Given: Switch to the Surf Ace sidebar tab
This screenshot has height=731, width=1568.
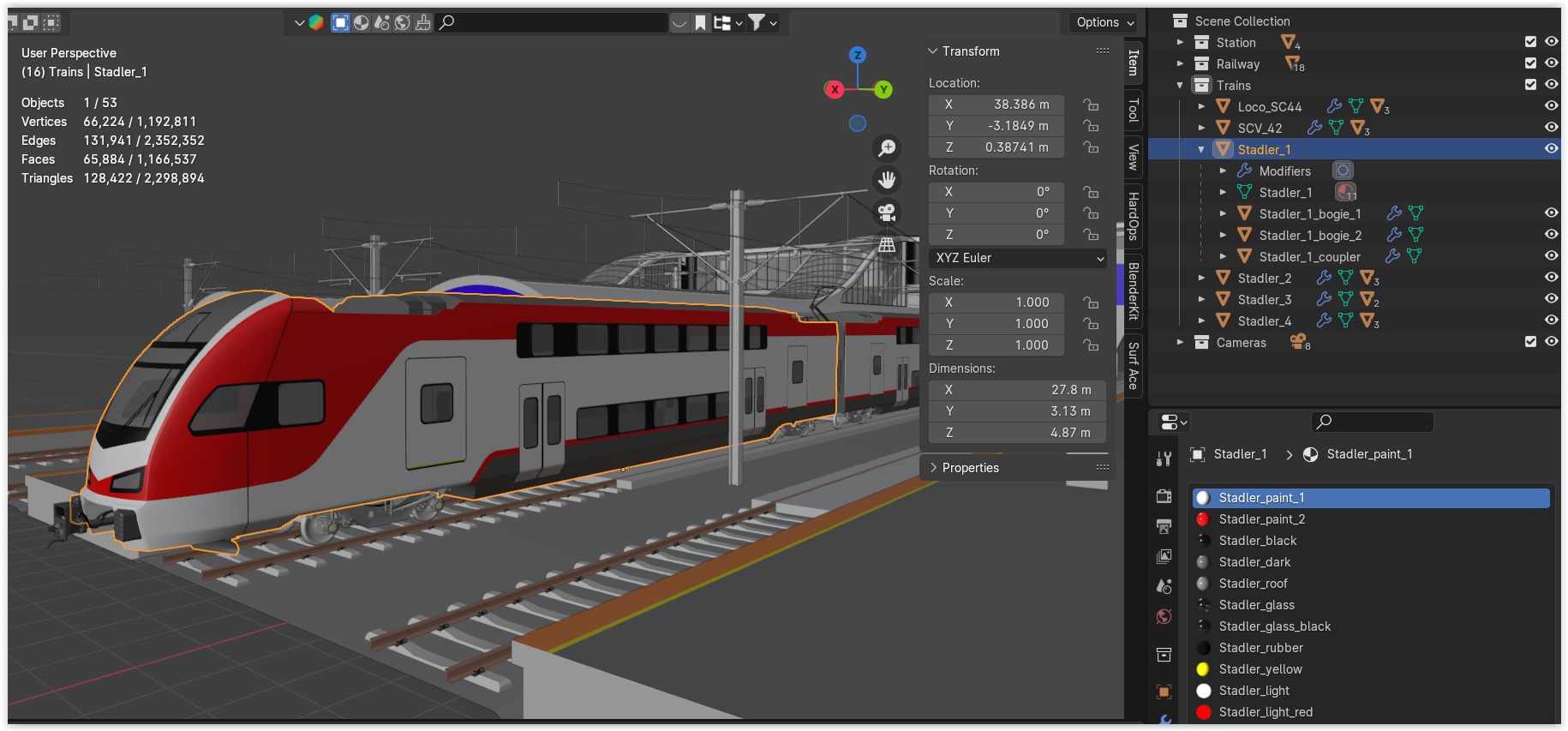Looking at the screenshot, I should 1133,366.
